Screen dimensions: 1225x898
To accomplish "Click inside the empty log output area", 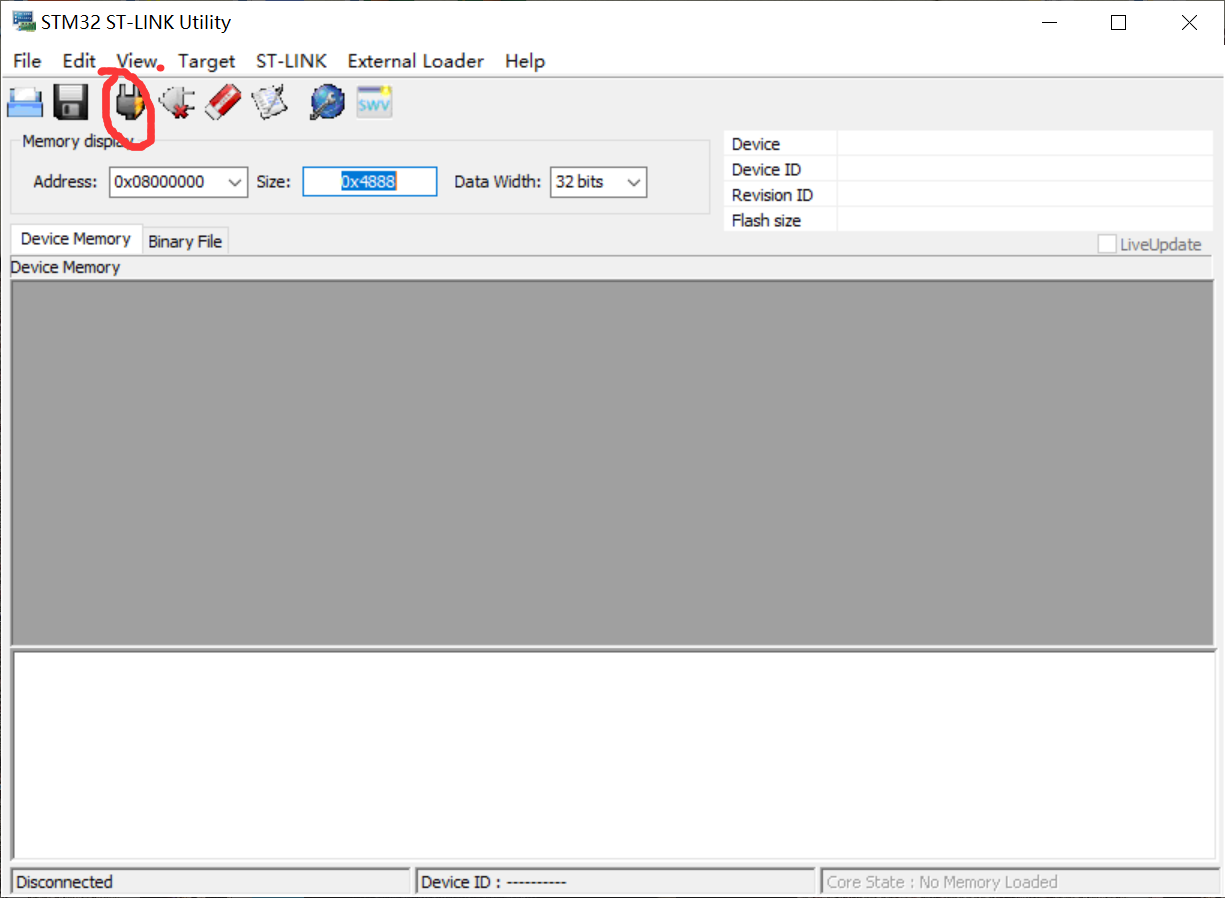I will [612, 754].
